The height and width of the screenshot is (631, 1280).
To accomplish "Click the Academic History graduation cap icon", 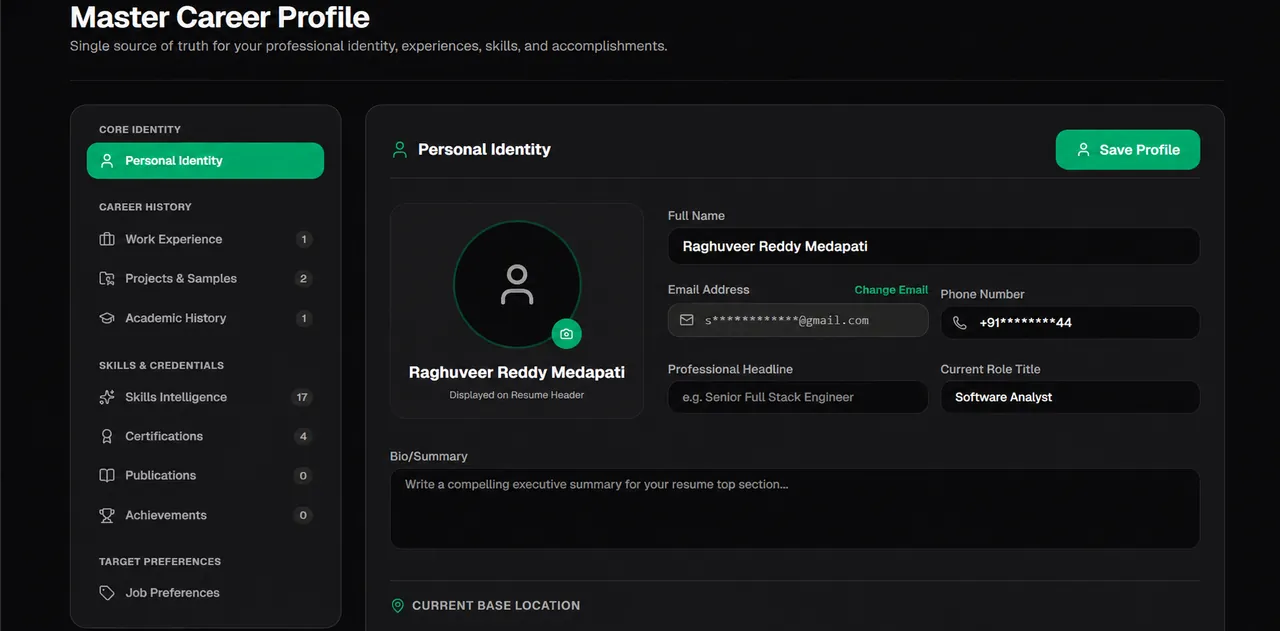I will click(107, 318).
